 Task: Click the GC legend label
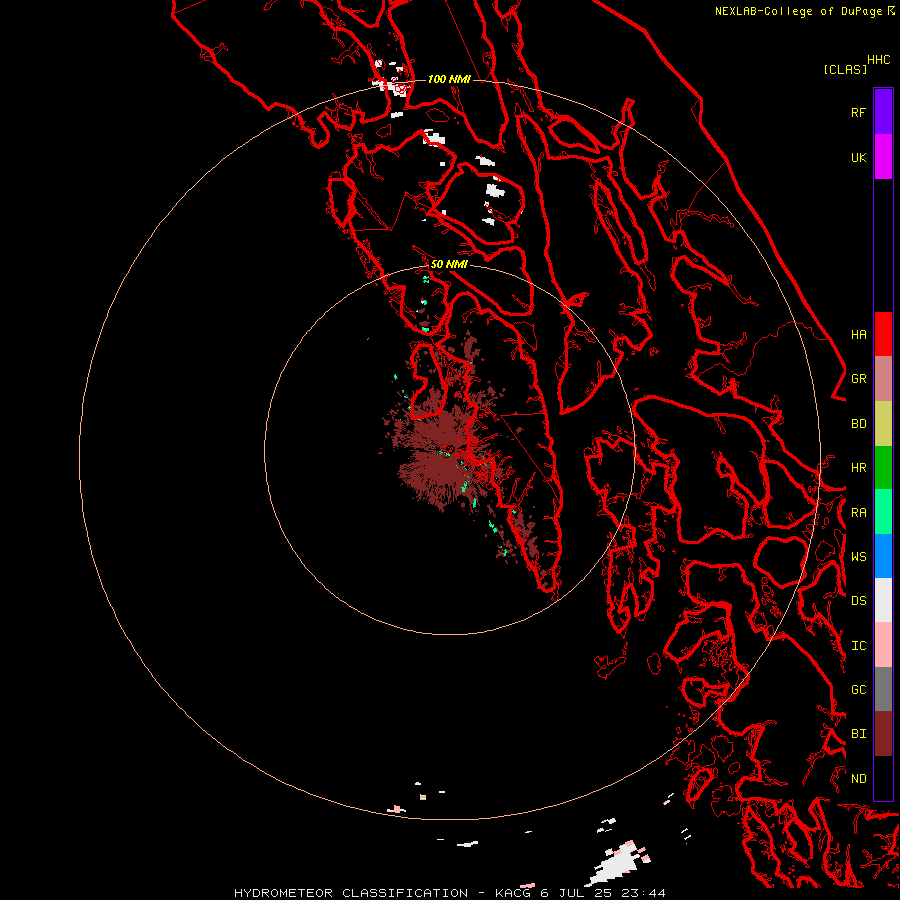(x=859, y=689)
